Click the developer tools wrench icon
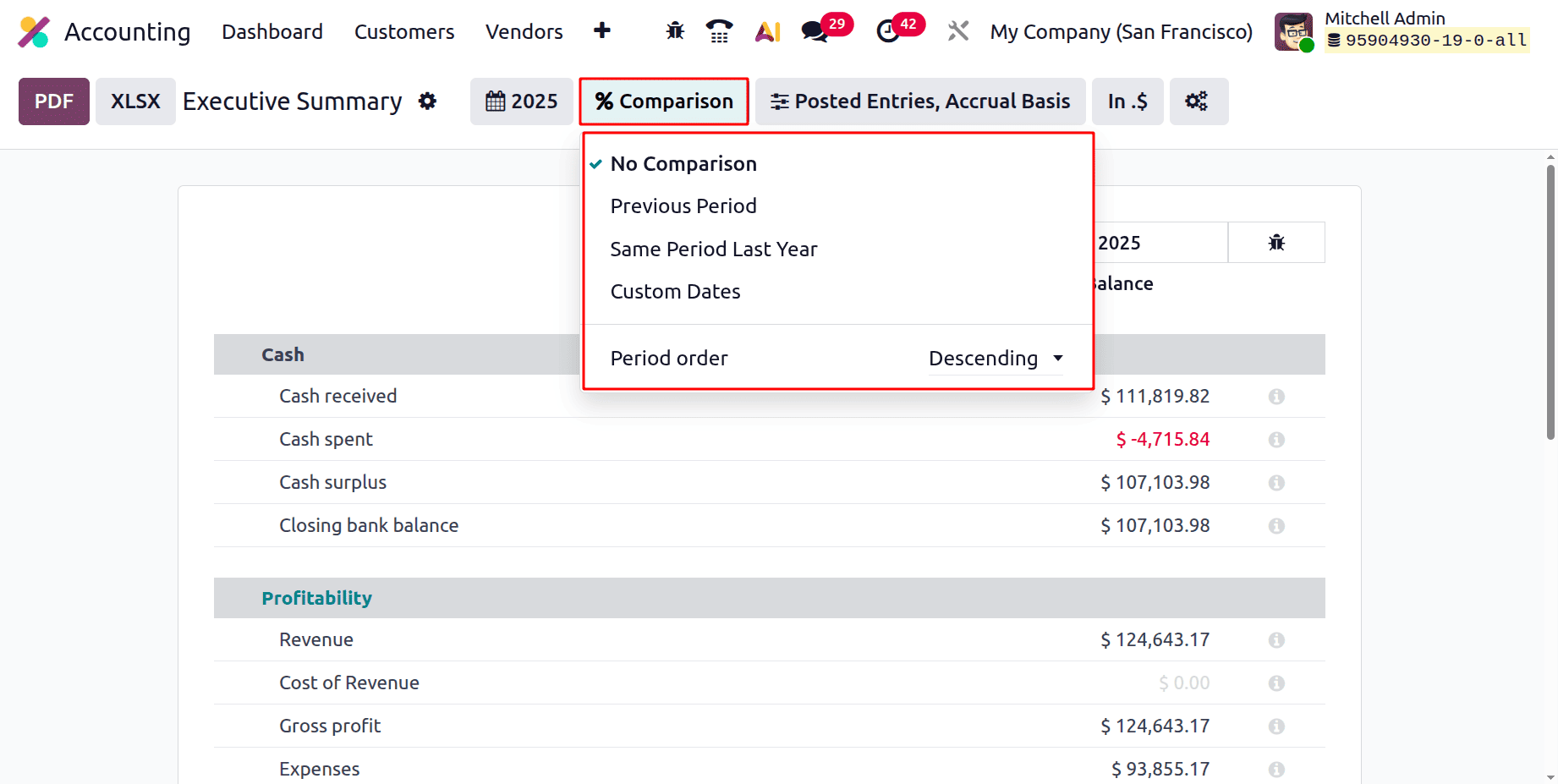 click(958, 30)
